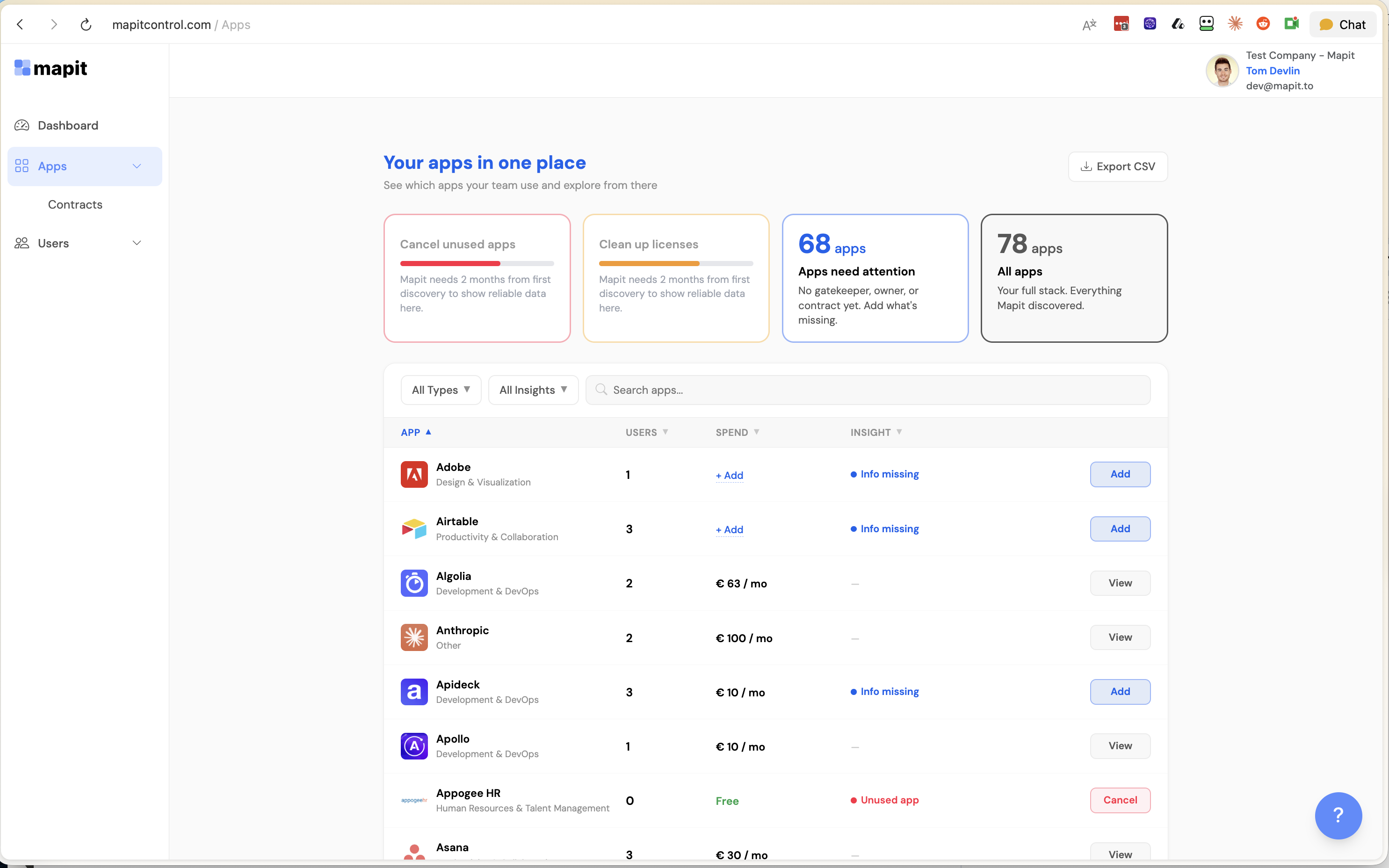Click Cancel button for Appogee HR

(1119, 800)
